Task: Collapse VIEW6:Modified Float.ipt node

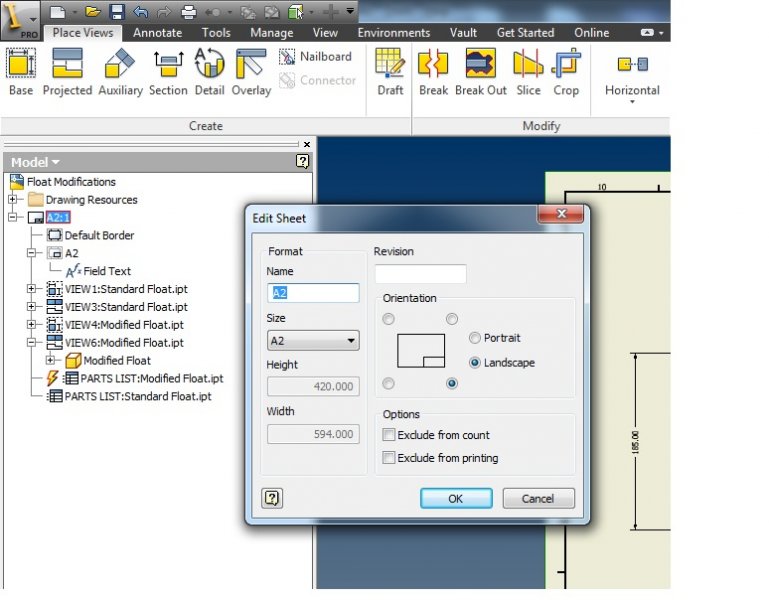Action: (31, 342)
